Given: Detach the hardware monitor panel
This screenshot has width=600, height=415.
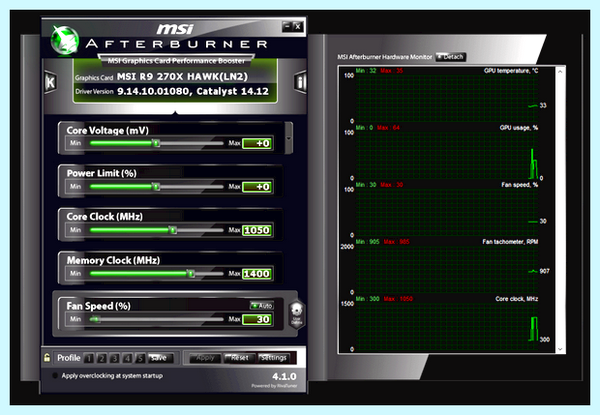Looking at the screenshot, I should [x=450, y=57].
